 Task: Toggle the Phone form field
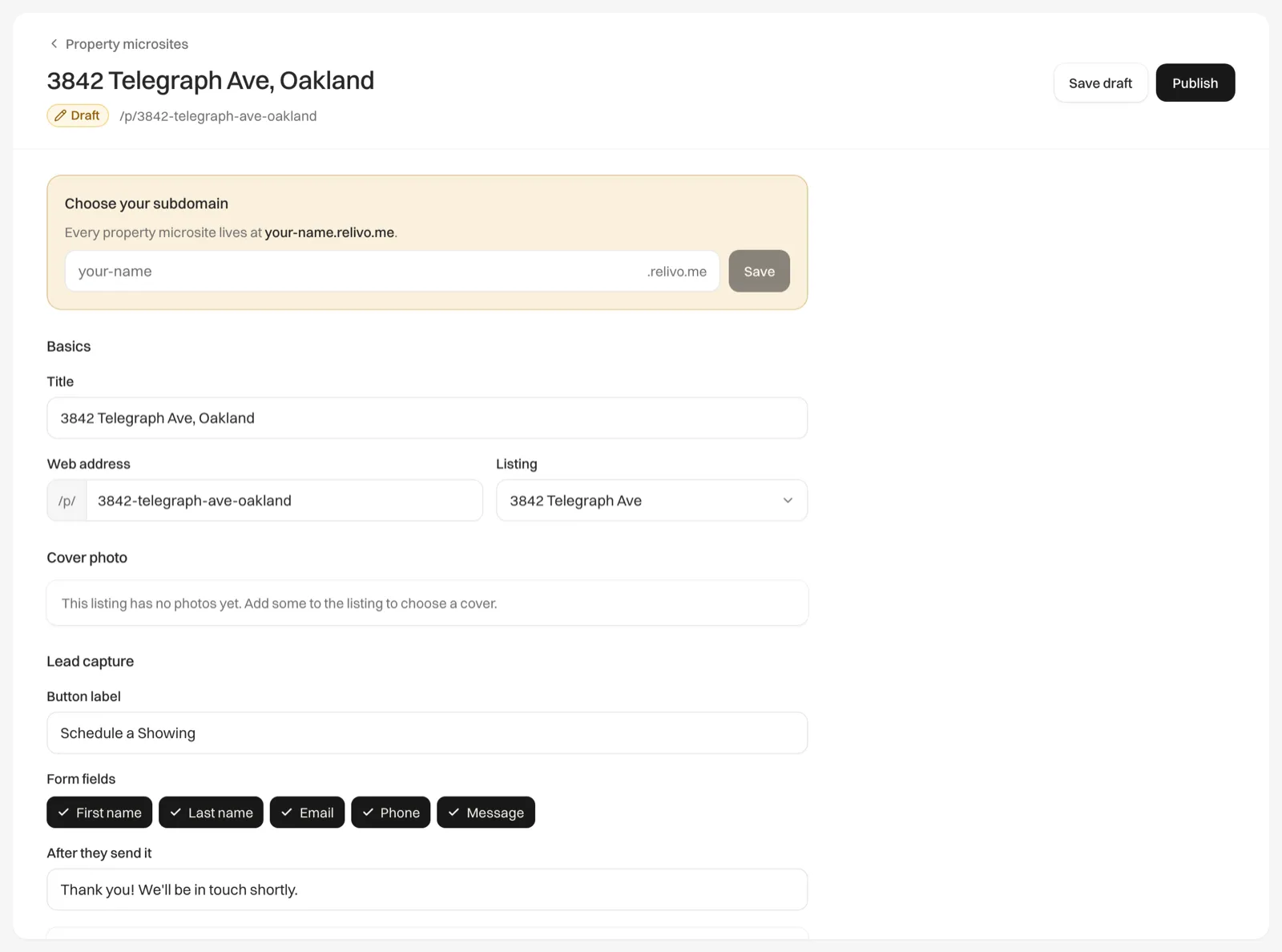click(390, 812)
